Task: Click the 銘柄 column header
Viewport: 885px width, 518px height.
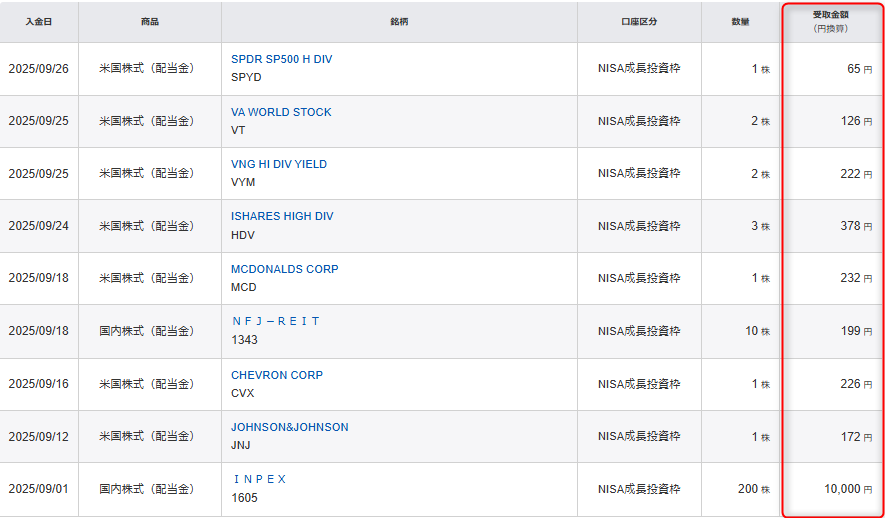Action: (399, 21)
